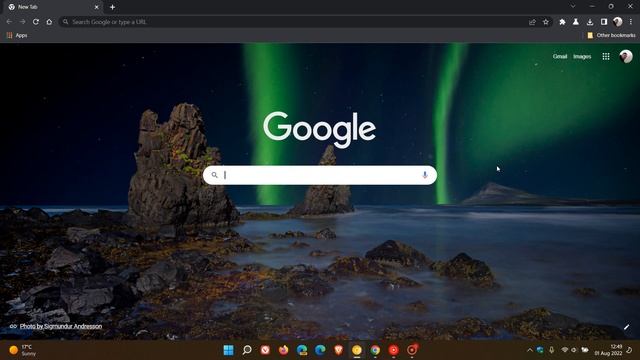Toggle the Chrome side panel
The width and height of the screenshot is (640, 360).
click(604, 22)
